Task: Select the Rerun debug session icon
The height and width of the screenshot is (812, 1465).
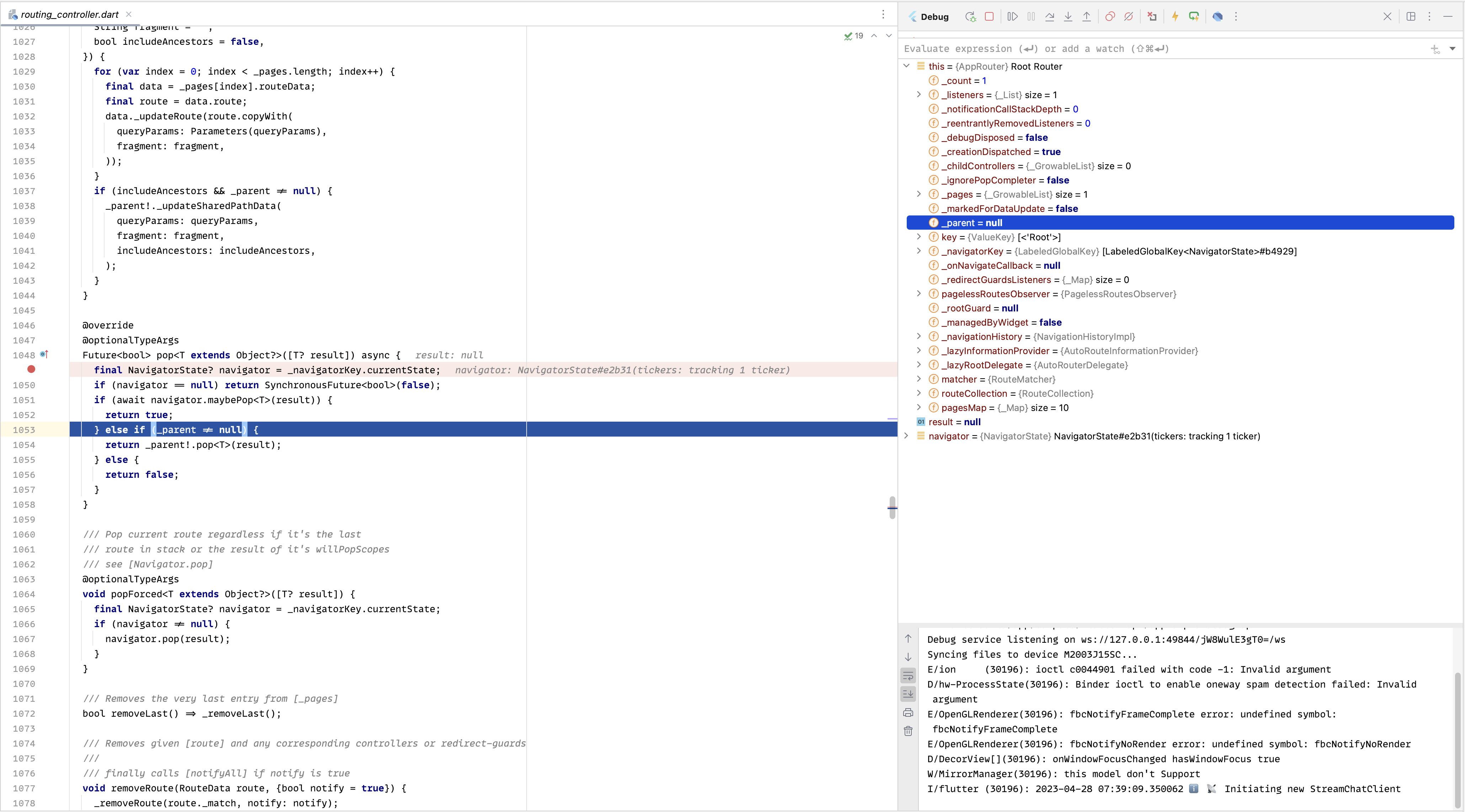Action: tap(971, 16)
